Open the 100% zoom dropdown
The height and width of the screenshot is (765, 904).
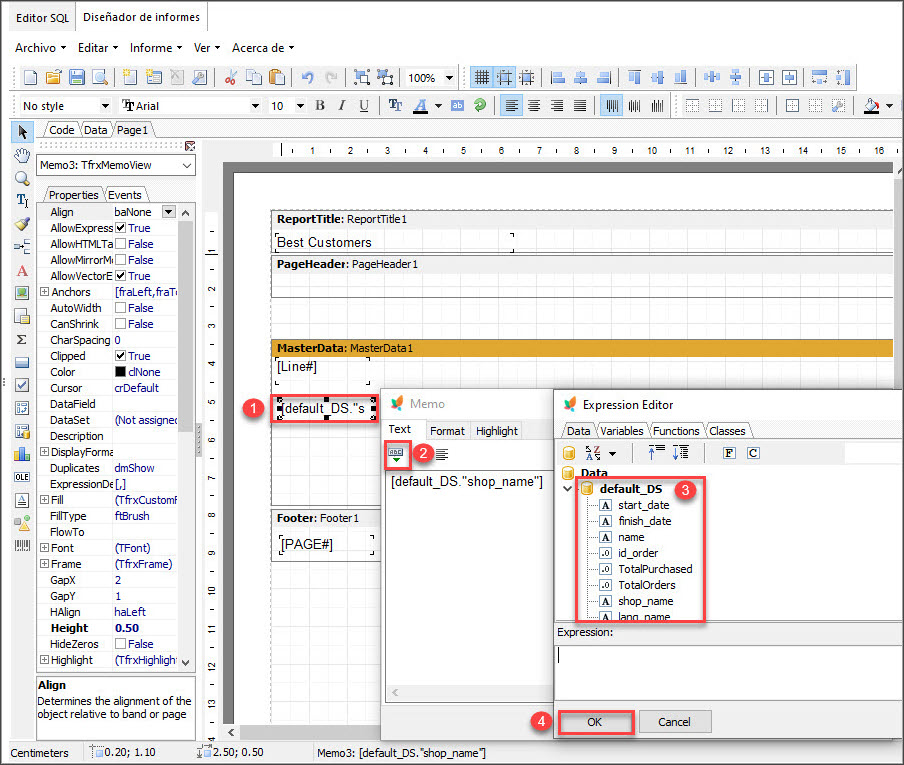(x=449, y=77)
